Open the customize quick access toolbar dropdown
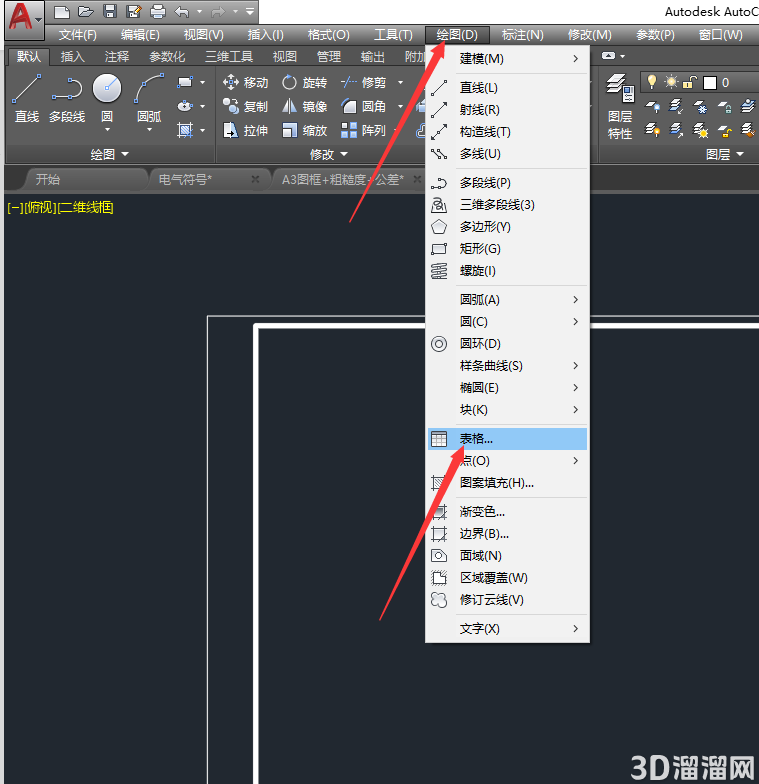The height and width of the screenshot is (784, 759). coord(250,11)
